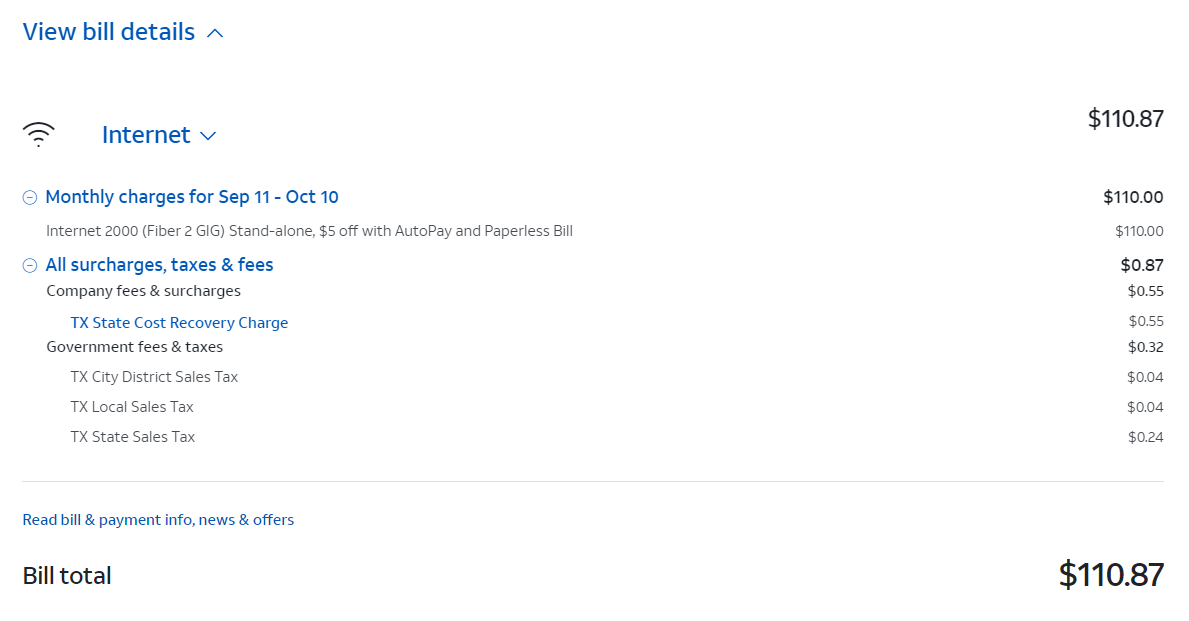Click Monthly charges for Sep 11 - Oct 10
1189x621 pixels.
(192, 197)
